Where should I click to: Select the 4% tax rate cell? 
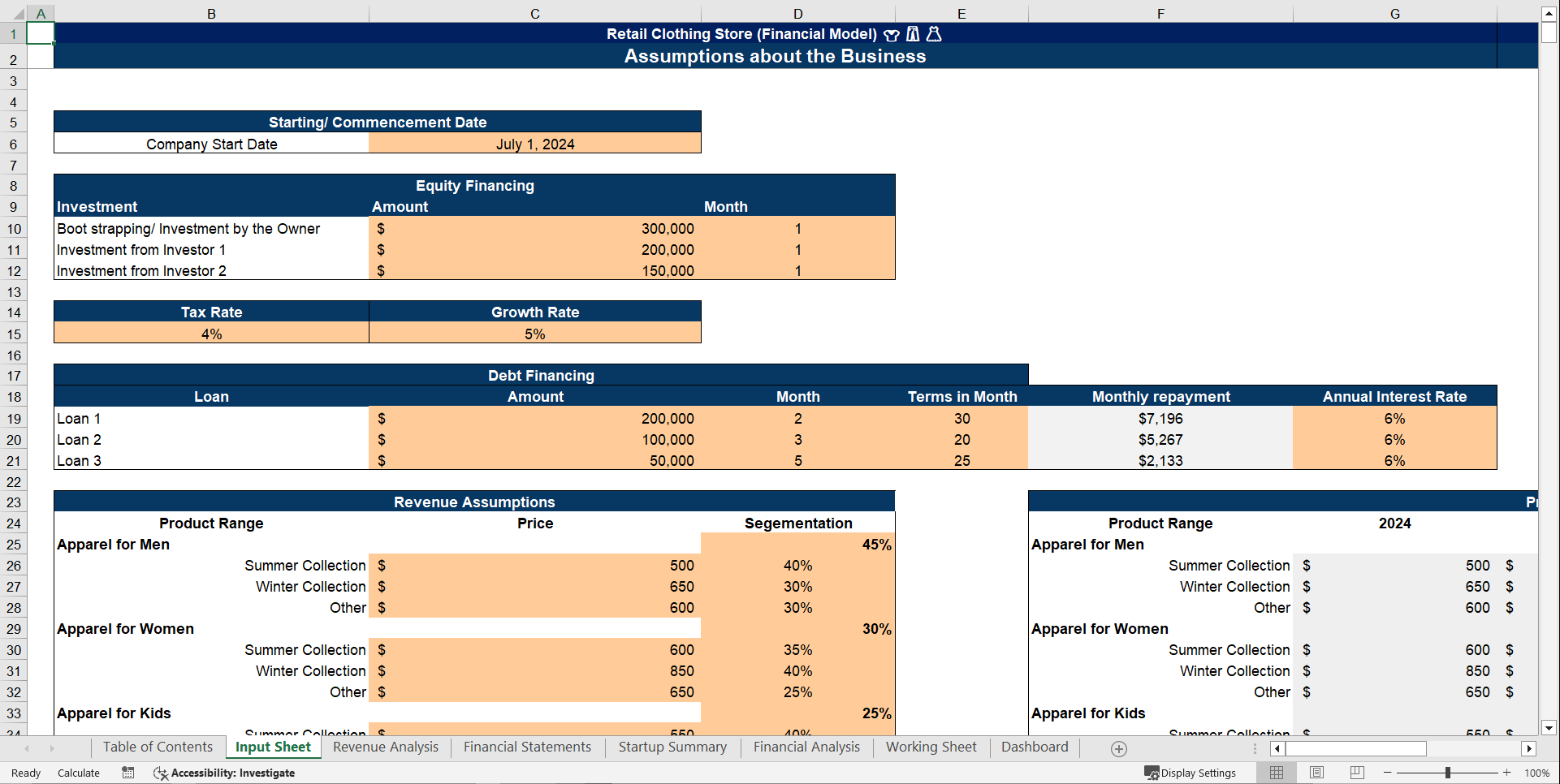211,334
